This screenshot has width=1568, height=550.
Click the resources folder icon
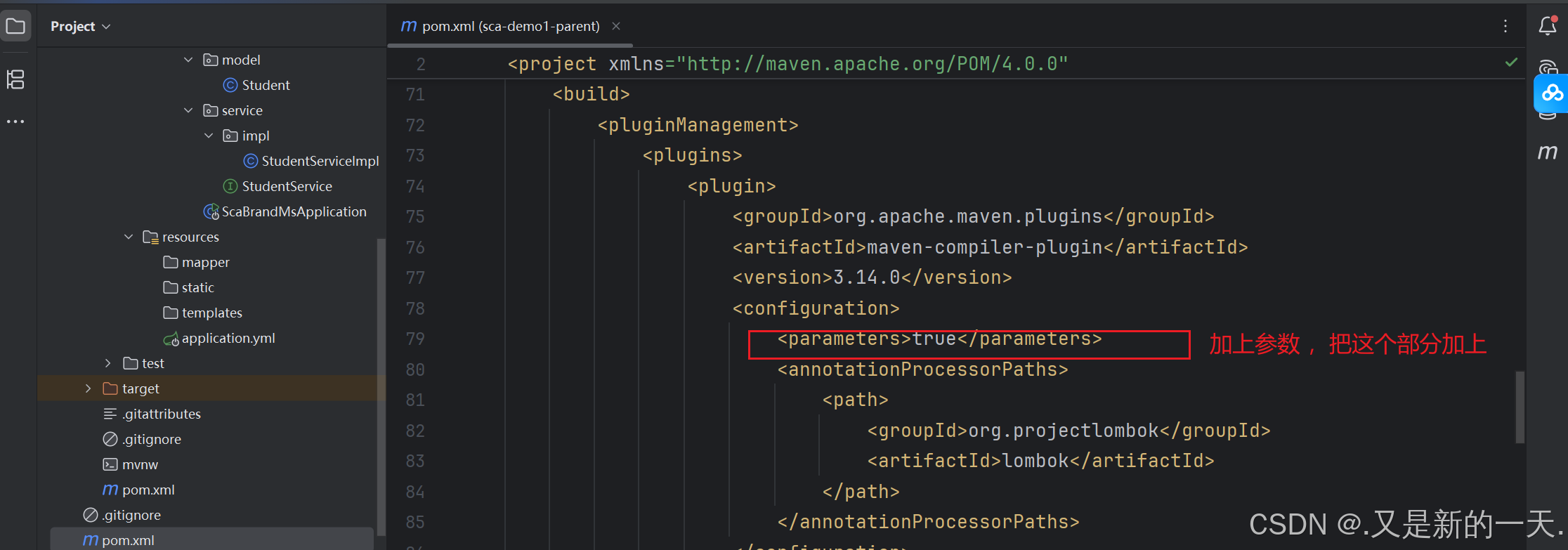[150, 237]
